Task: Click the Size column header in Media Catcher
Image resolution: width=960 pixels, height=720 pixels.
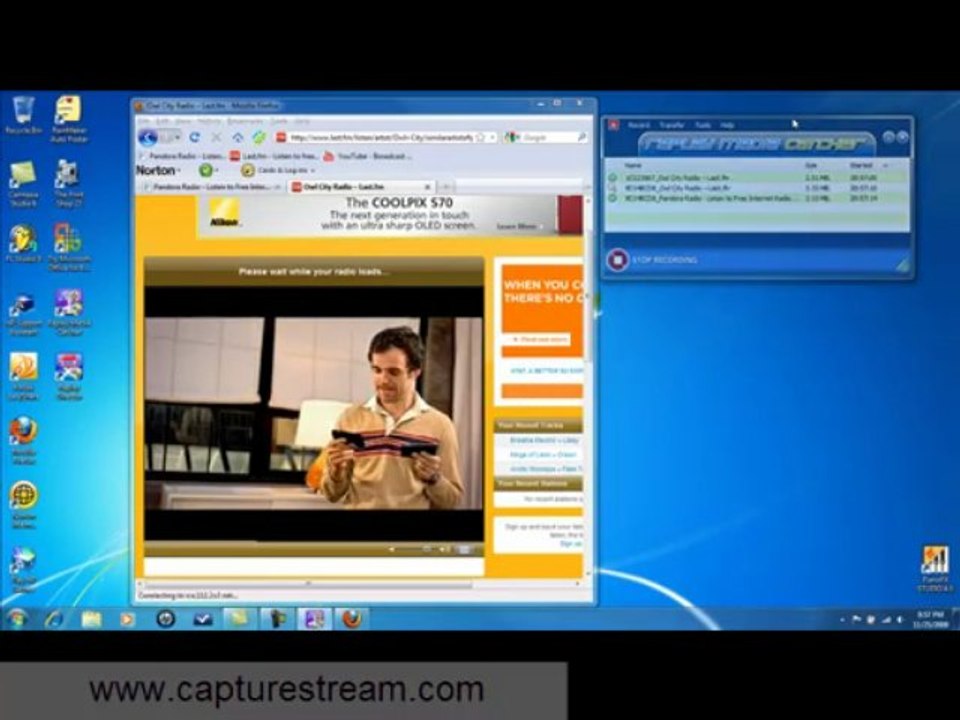Action: [811, 165]
